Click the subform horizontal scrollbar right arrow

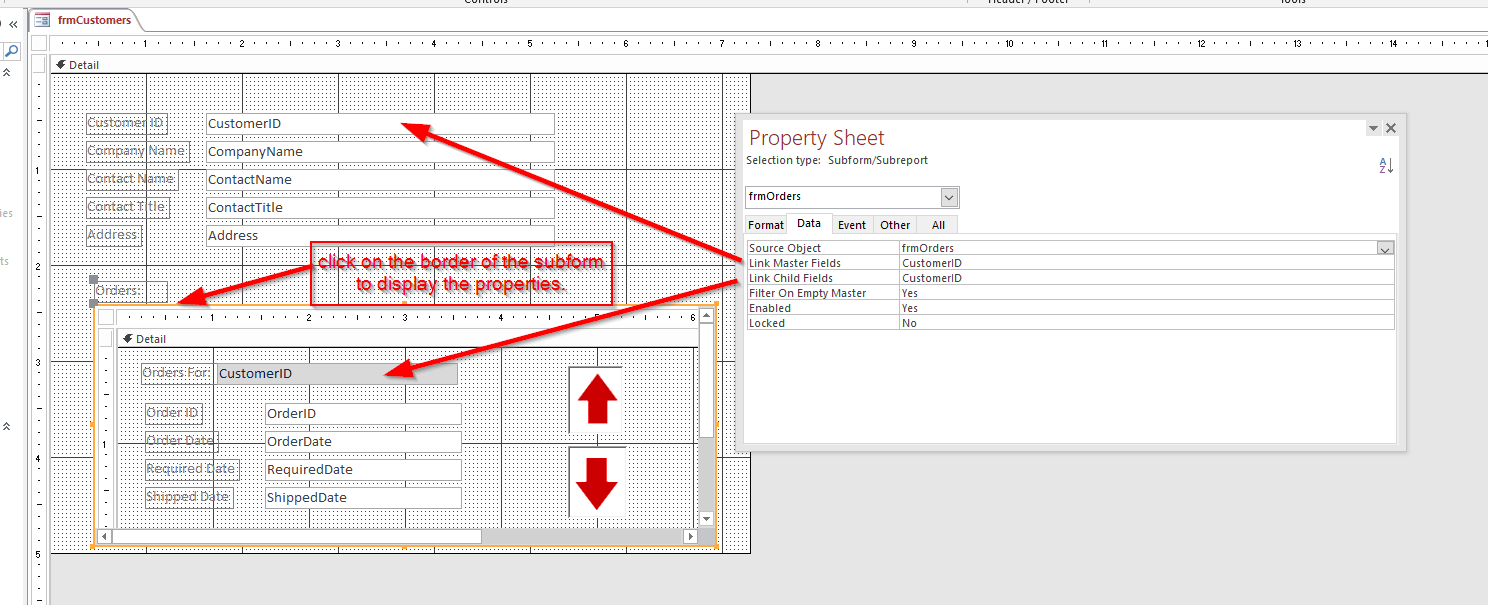point(690,537)
